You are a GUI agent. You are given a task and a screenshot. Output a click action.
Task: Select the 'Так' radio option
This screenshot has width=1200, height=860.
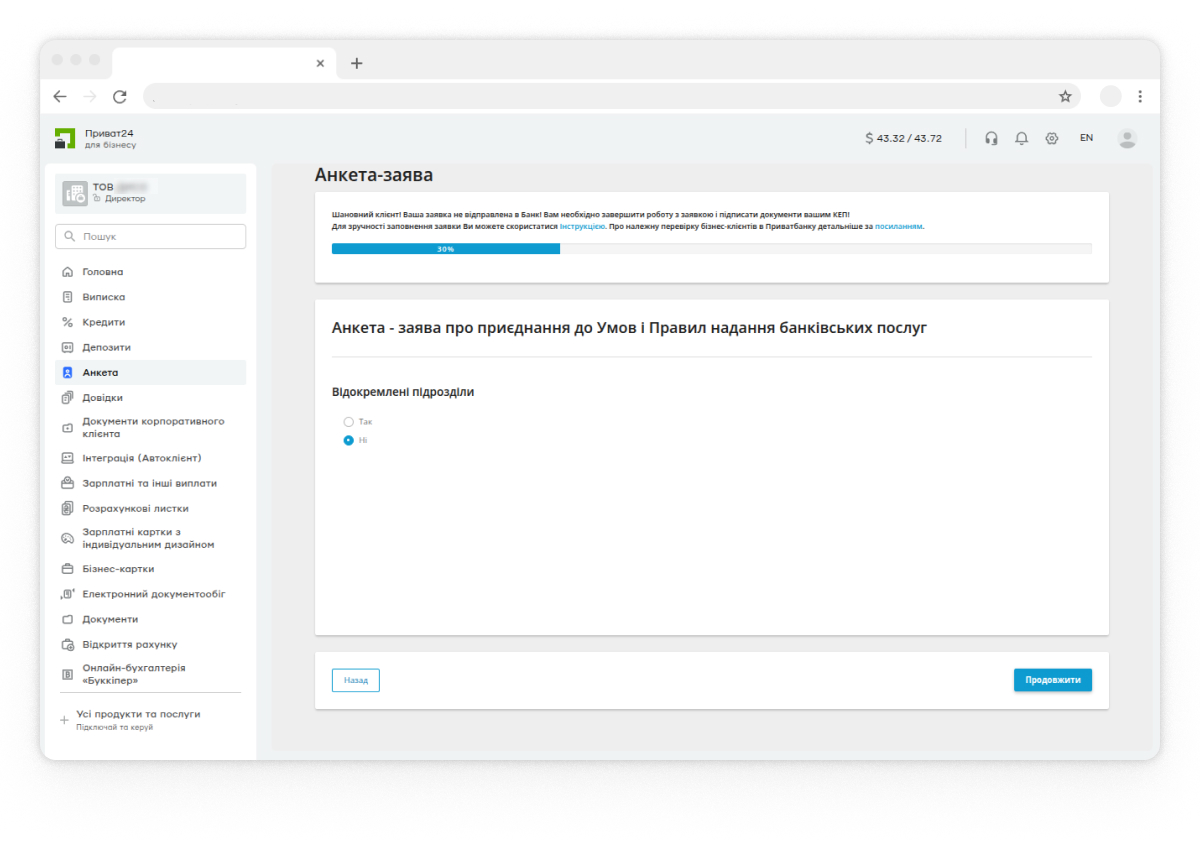[x=349, y=422]
